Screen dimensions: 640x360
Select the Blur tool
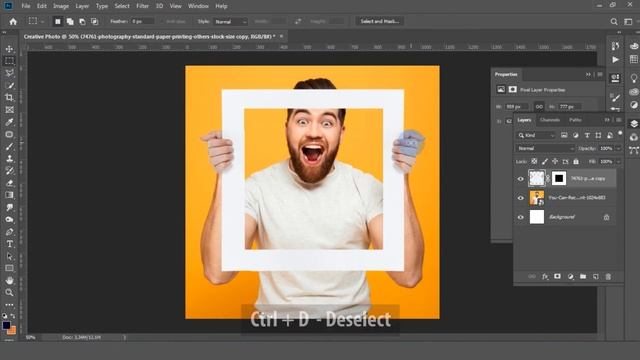9,207
